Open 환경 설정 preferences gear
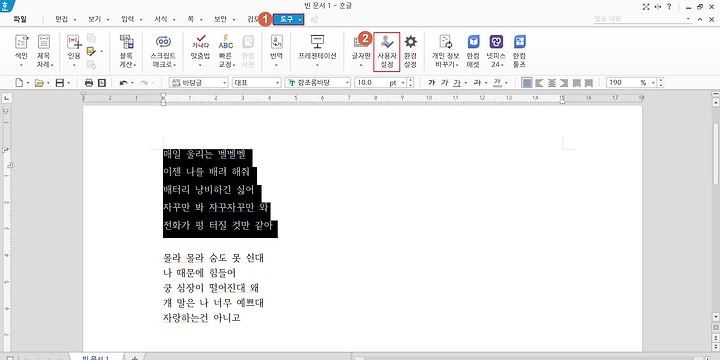Viewport: 720px width, 360px height. click(x=410, y=52)
